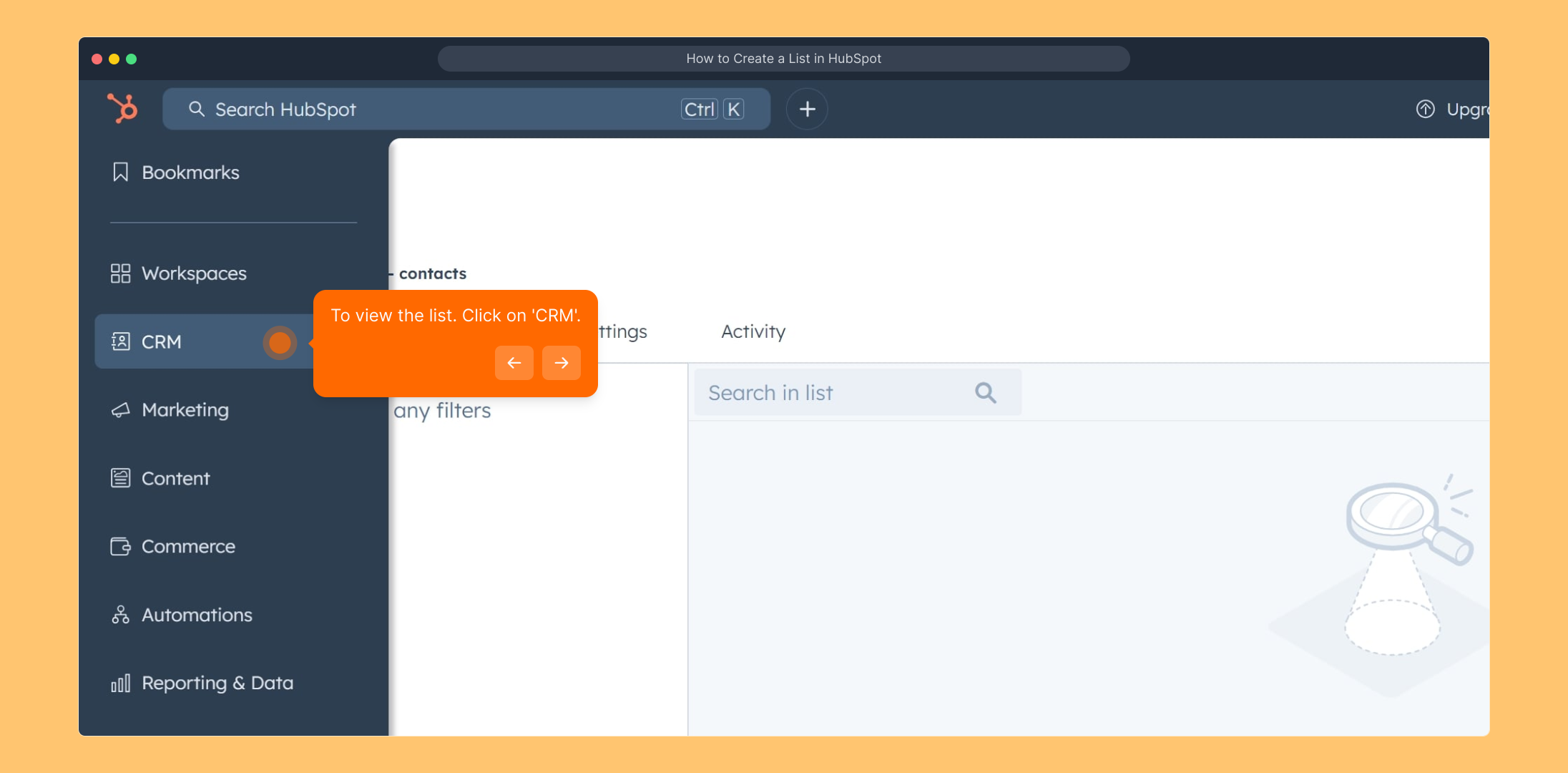Open the Commerce menu label

point(188,546)
